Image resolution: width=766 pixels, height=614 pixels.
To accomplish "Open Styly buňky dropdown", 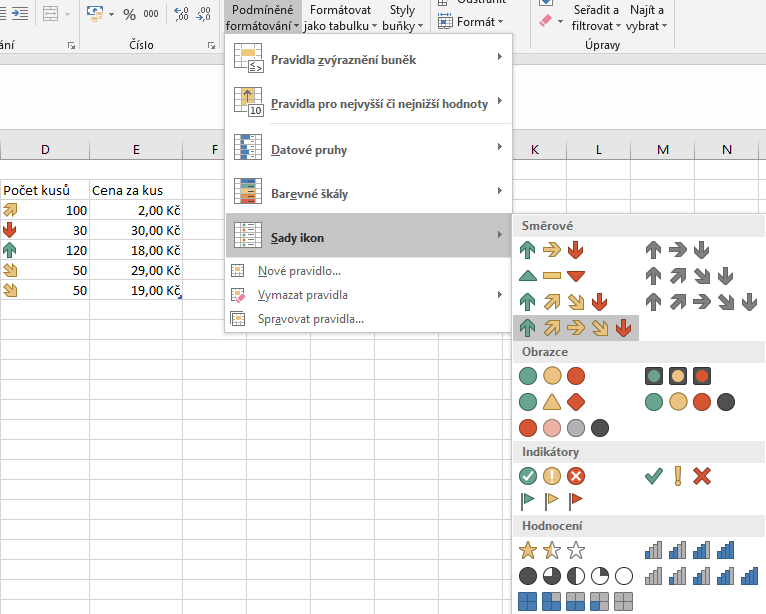I will click(x=403, y=17).
